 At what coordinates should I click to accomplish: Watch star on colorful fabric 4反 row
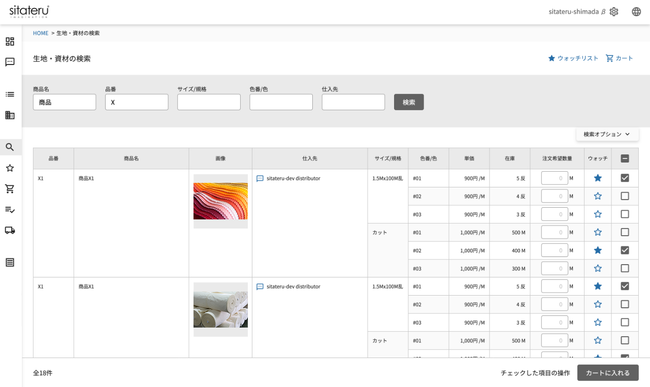pyautogui.click(x=598, y=196)
